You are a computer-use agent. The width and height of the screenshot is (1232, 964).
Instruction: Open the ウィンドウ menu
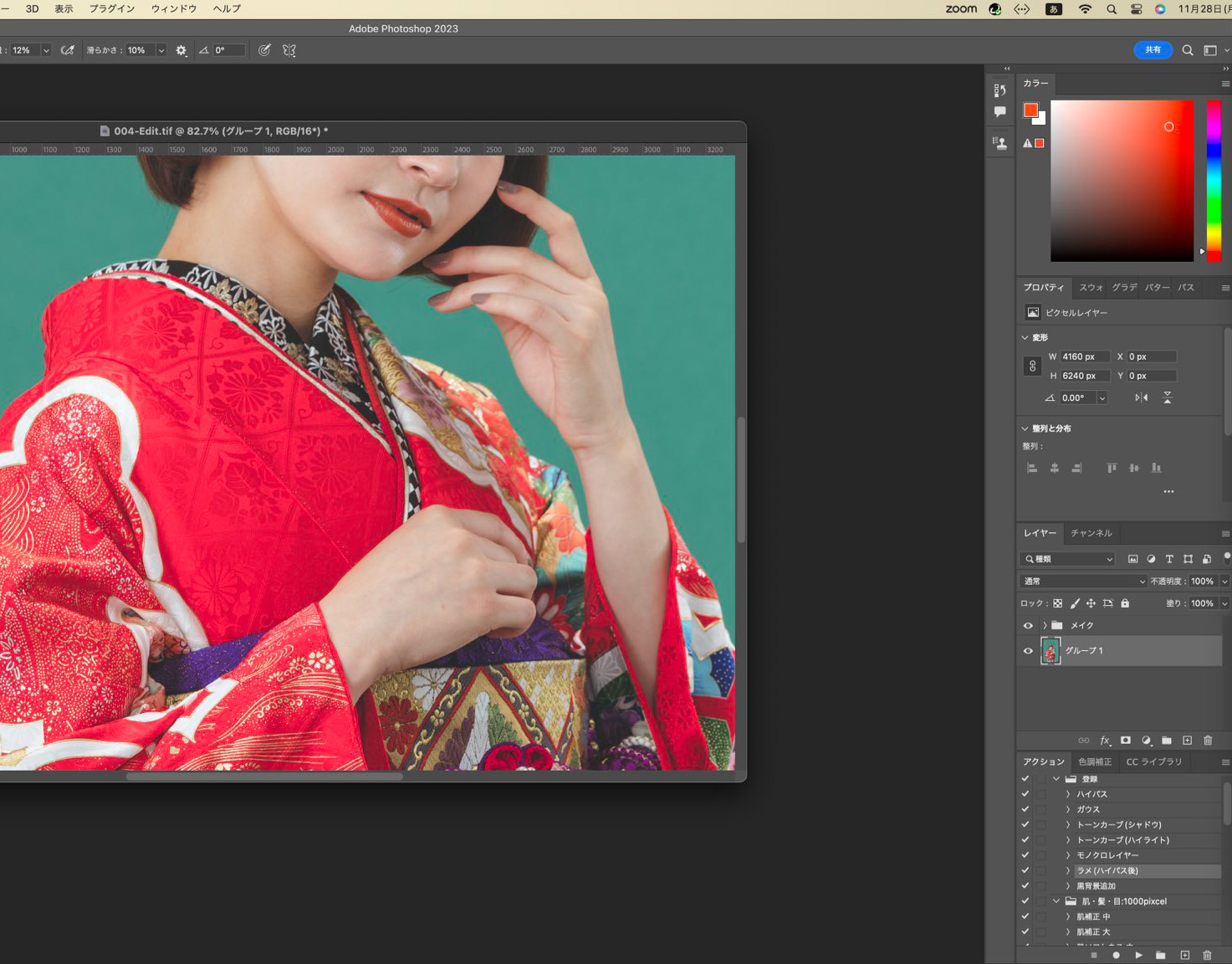[174, 8]
